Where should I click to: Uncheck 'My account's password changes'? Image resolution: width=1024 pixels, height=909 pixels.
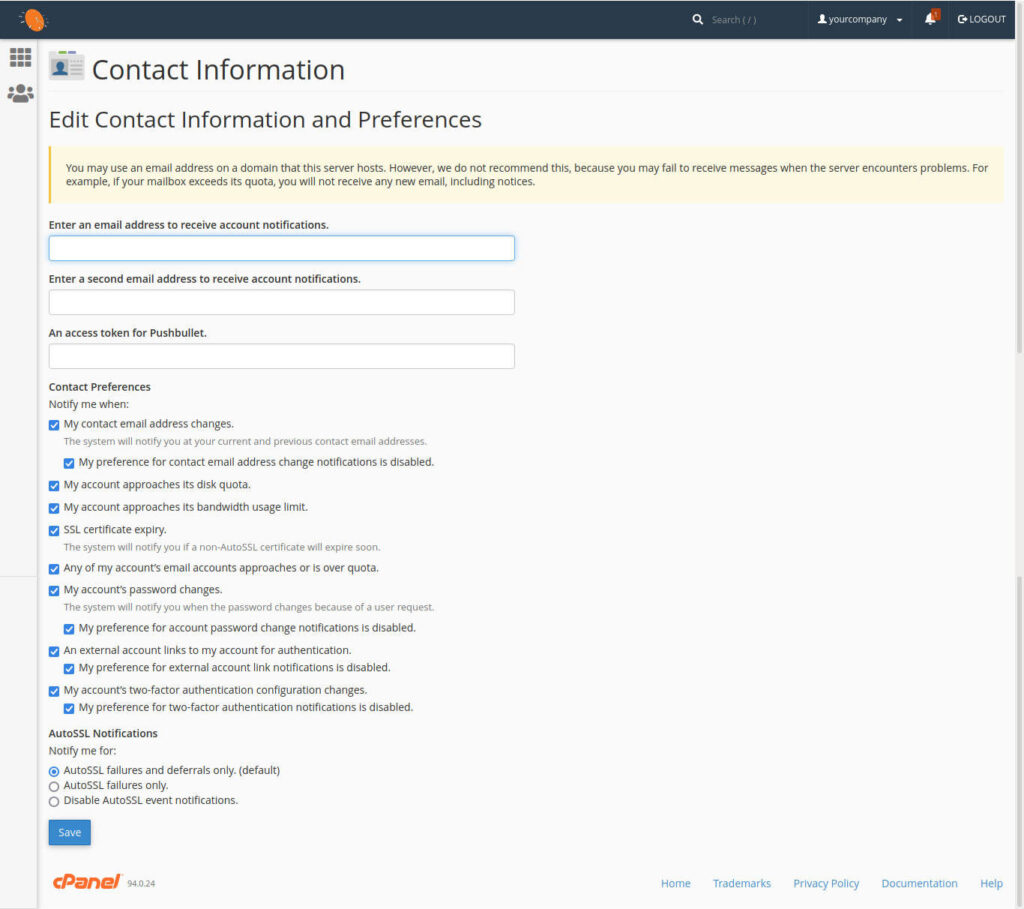click(x=54, y=591)
